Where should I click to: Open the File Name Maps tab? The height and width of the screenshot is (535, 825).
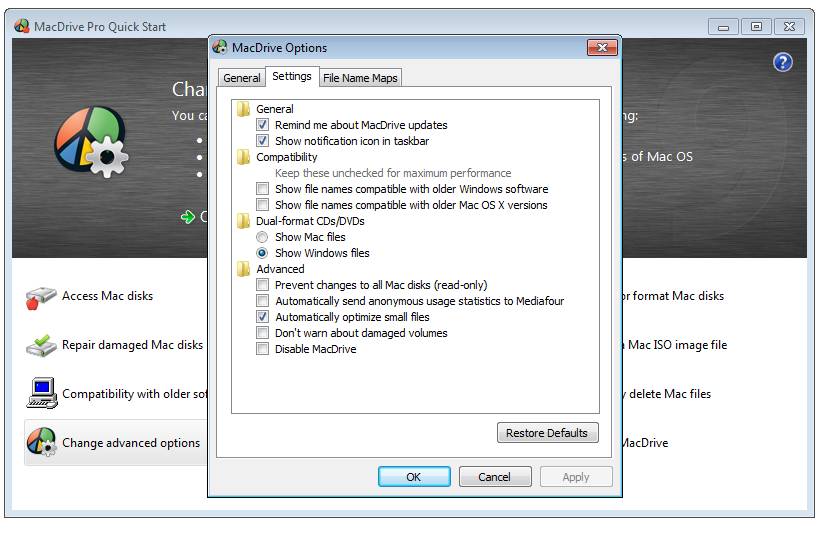(x=360, y=78)
